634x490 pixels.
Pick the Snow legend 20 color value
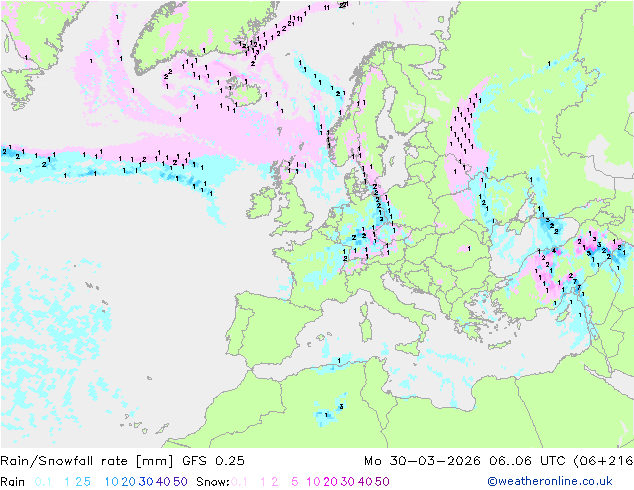330,482
